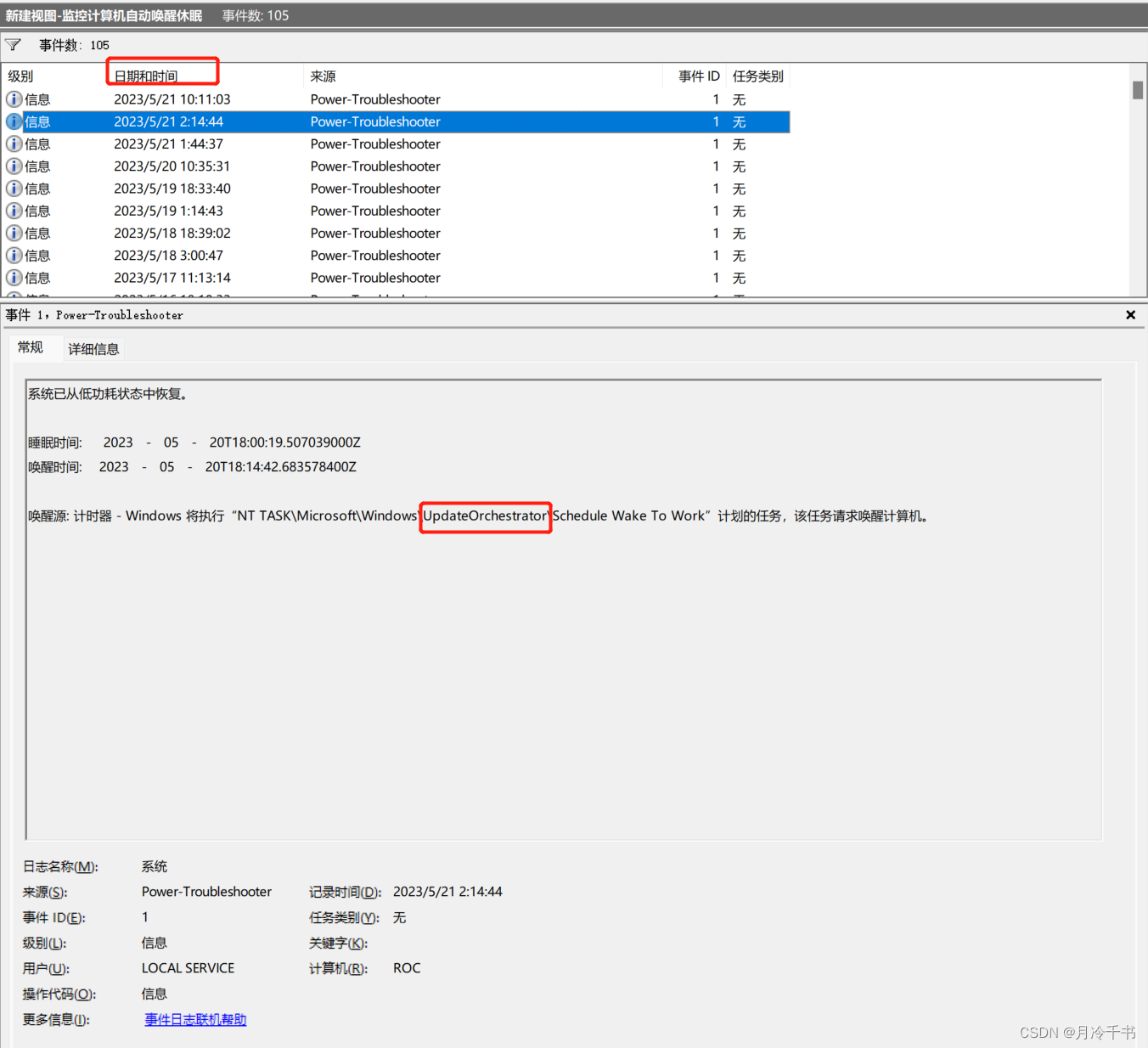Sort by the 任务类别 column header
Viewport: 1148px width, 1048px height.
tap(758, 76)
